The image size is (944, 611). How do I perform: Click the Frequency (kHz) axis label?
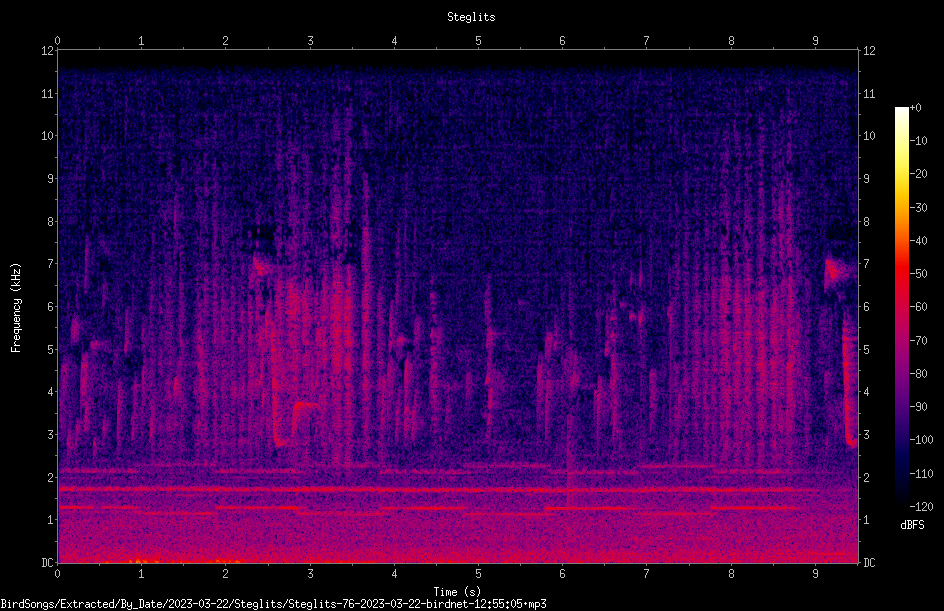point(16,308)
